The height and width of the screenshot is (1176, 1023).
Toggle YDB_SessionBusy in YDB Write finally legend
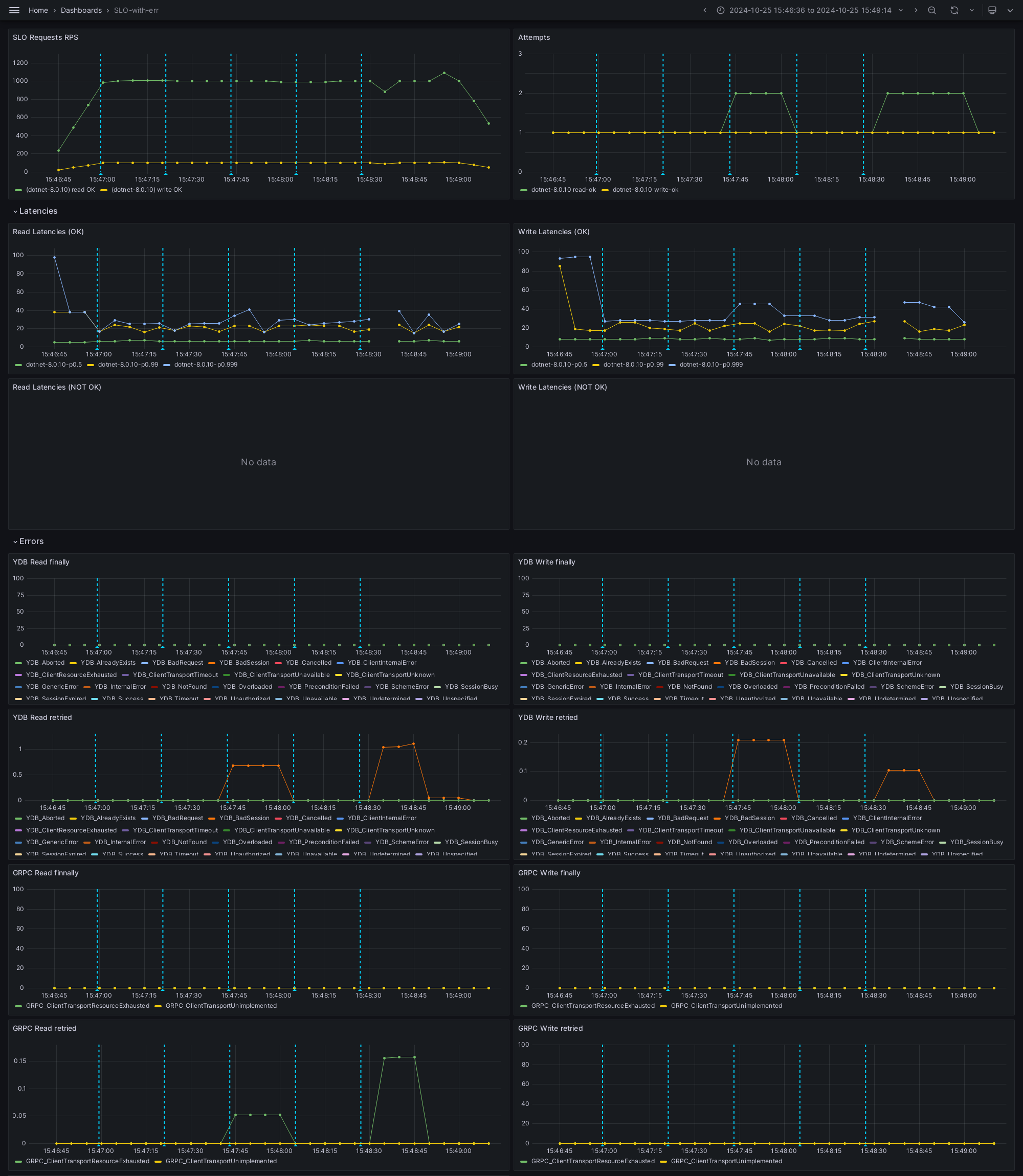977,687
